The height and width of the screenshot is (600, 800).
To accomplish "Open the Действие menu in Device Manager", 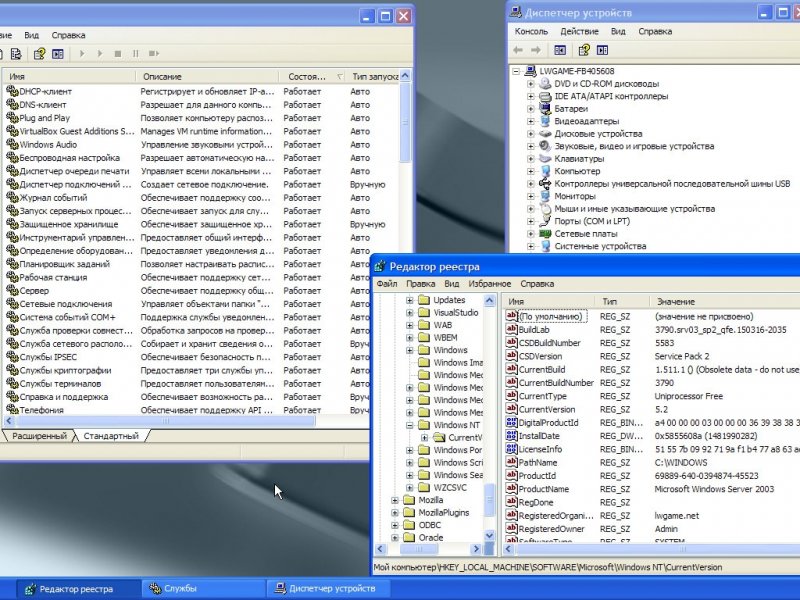I will pos(580,31).
